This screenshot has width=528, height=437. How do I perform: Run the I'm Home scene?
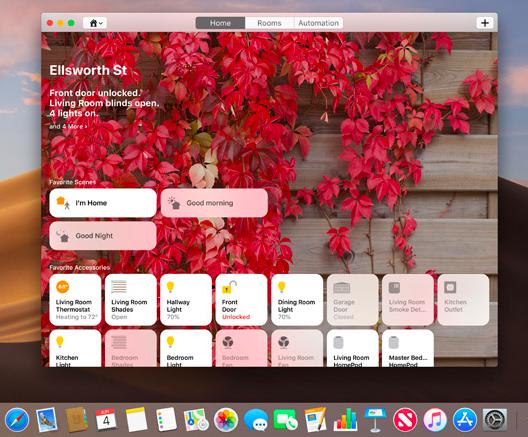(103, 203)
